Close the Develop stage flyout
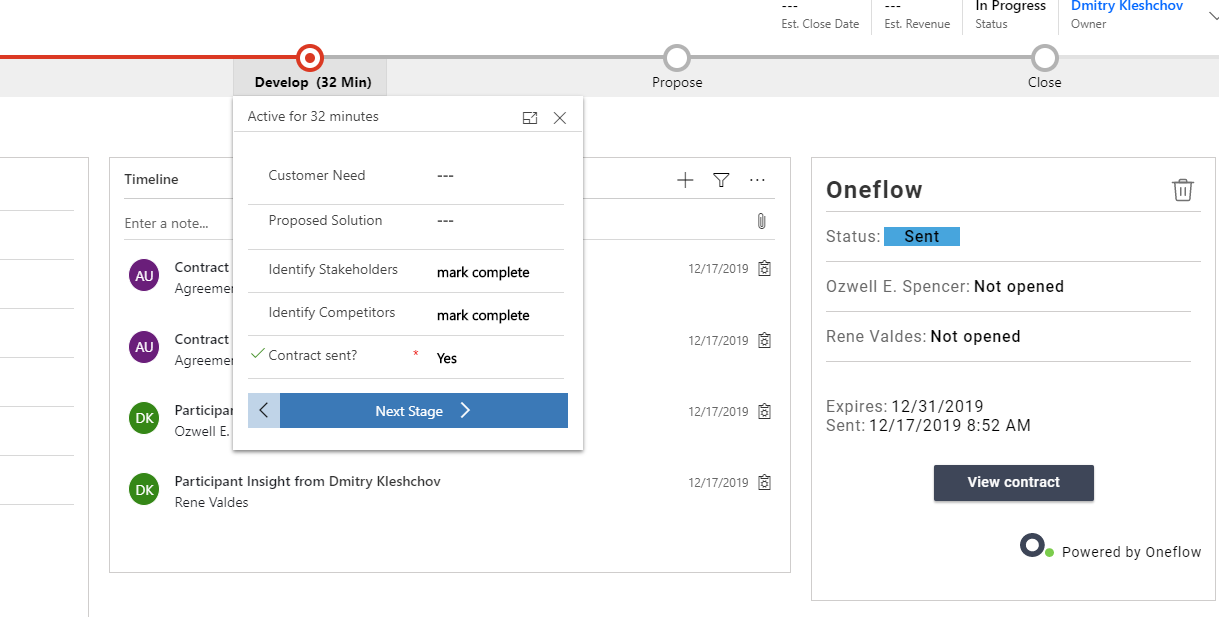 point(560,118)
